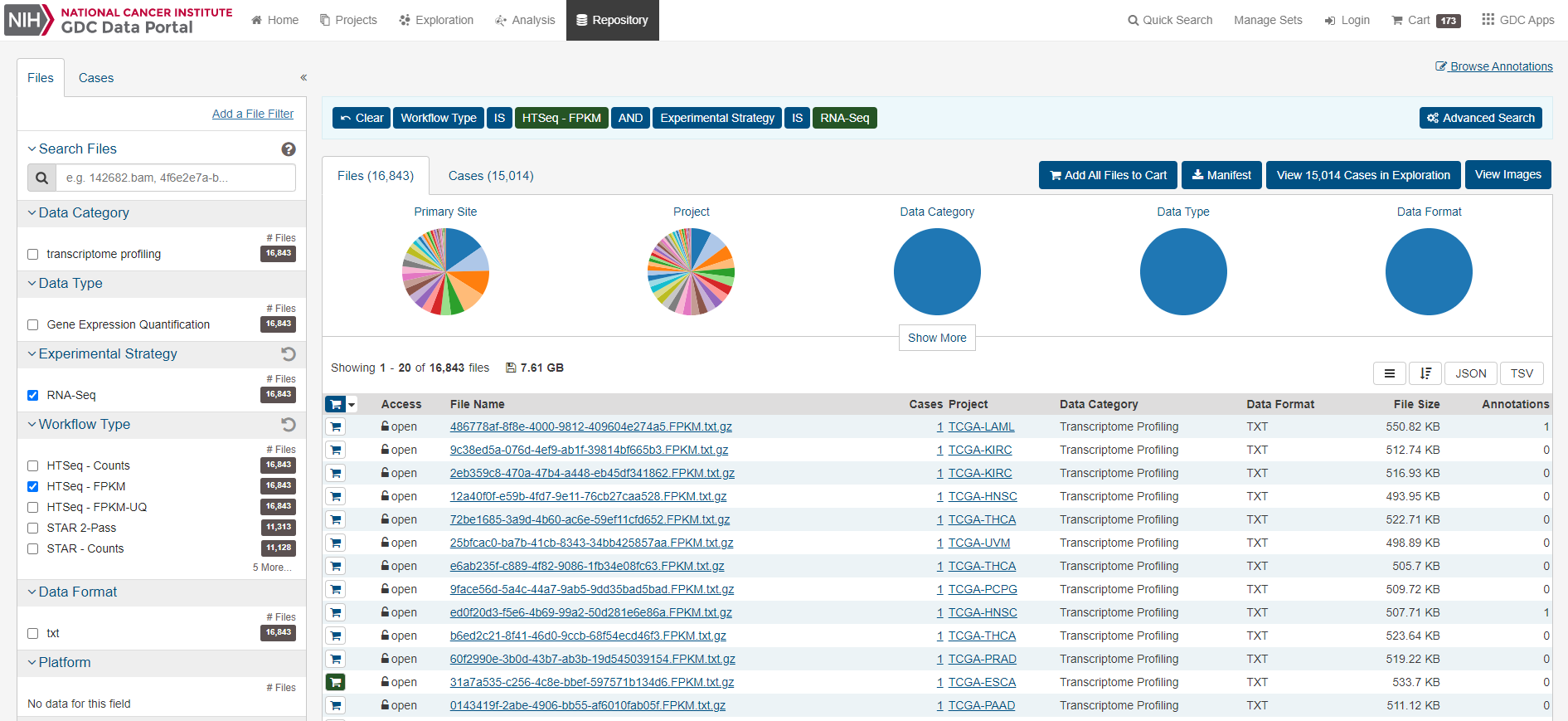Check the STAR 2-Pass checkbox
1568x721 pixels.
(x=33, y=529)
